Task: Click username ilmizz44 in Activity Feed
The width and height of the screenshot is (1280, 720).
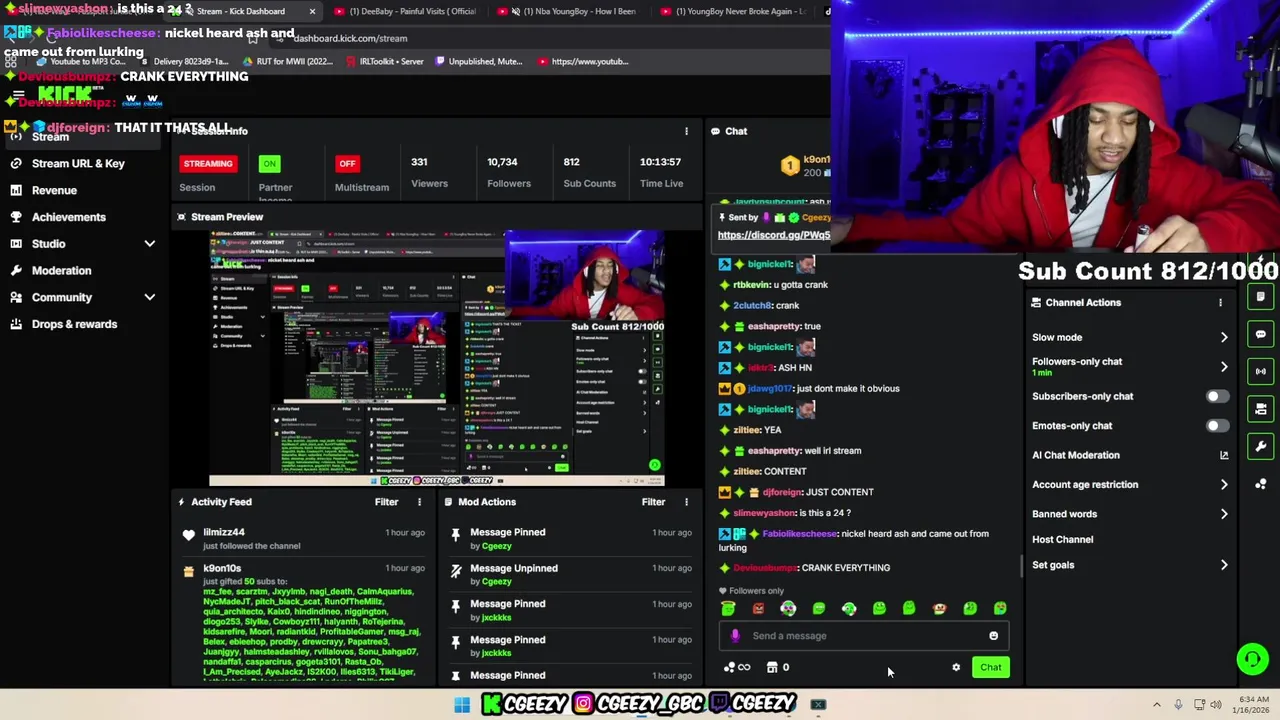Action: pyautogui.click(x=224, y=532)
